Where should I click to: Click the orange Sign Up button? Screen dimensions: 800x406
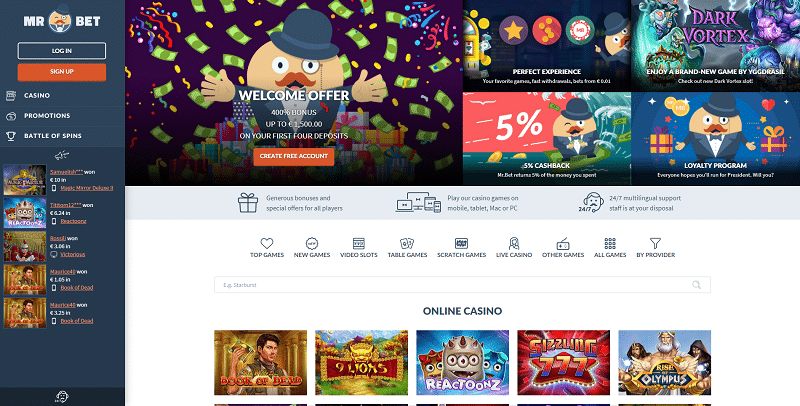coord(62,72)
